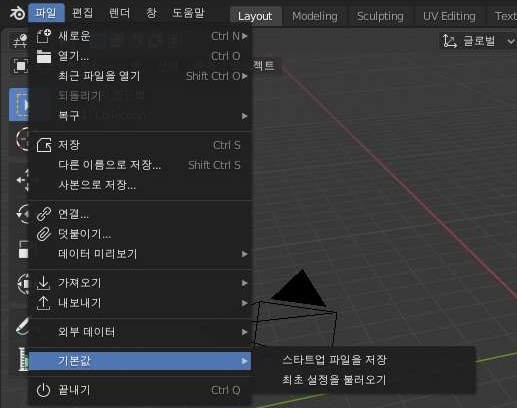The image size is (517, 408).
Task: Switch to the UV Editing workspace tab
Action: click(x=449, y=16)
